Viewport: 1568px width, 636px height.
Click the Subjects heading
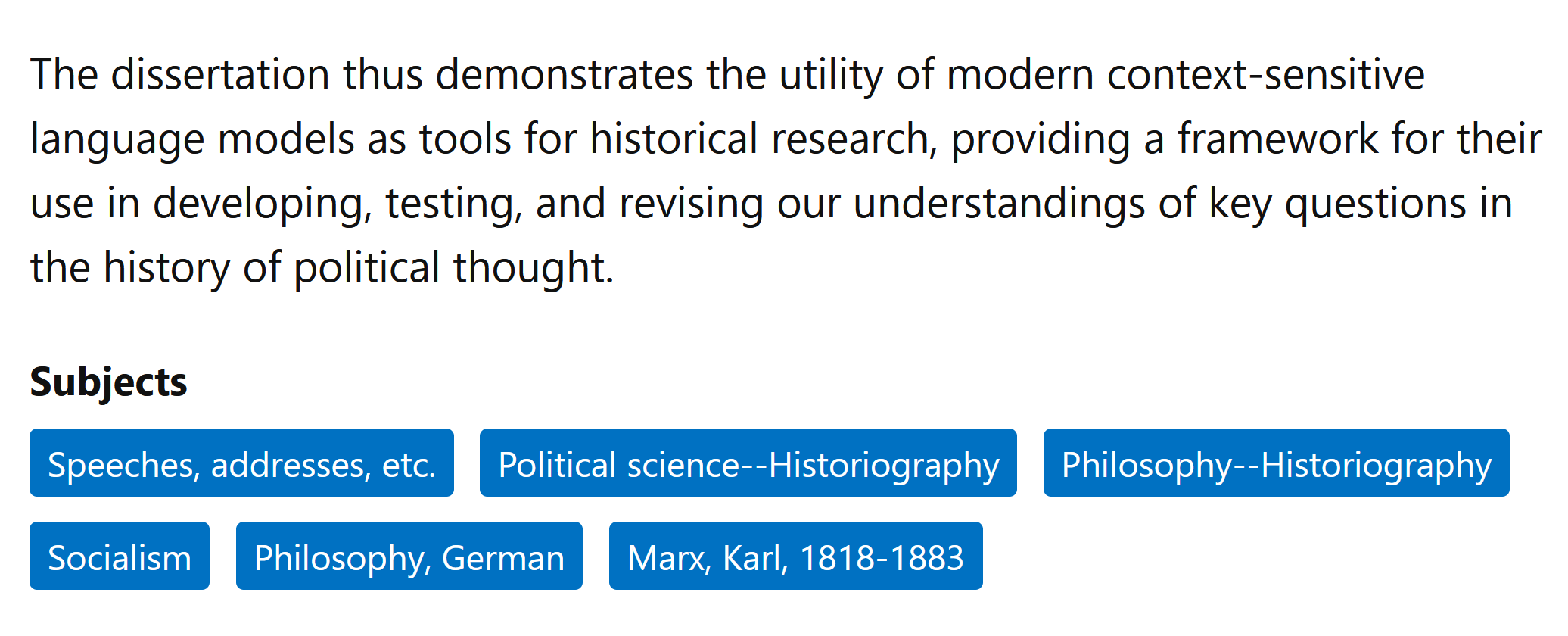pos(108,382)
